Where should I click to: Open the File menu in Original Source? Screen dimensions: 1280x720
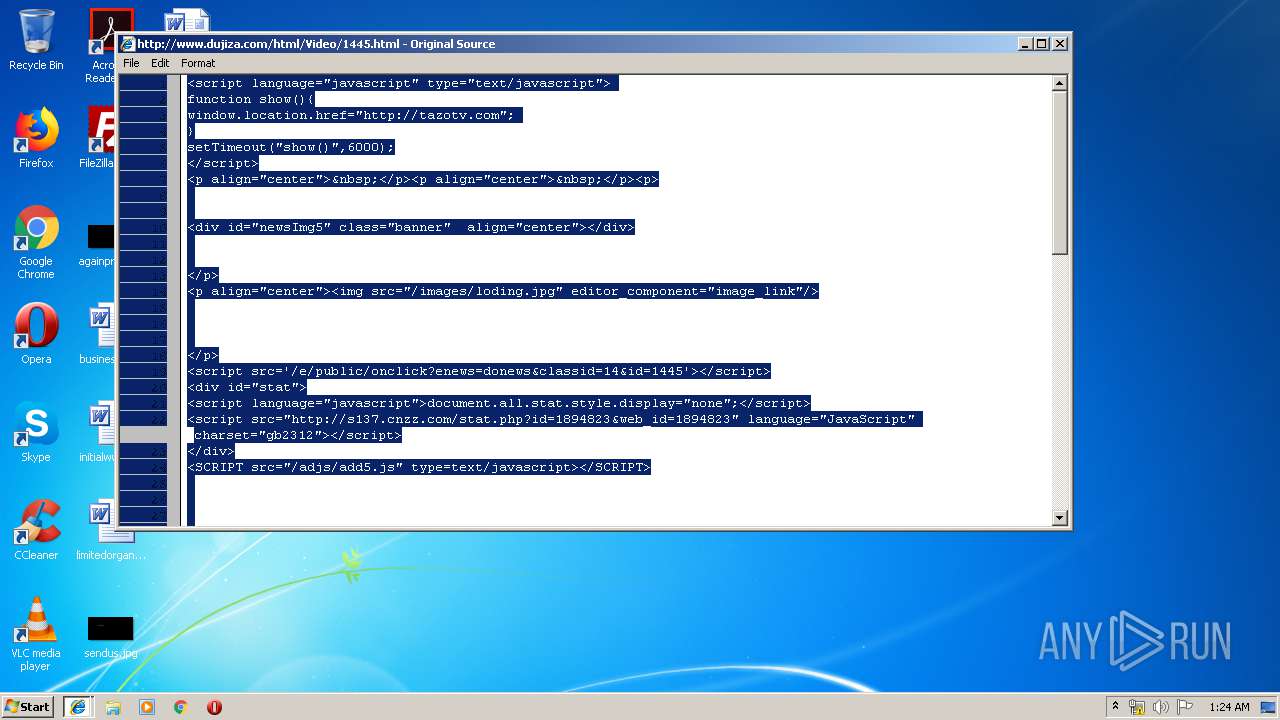pyautogui.click(x=131, y=63)
